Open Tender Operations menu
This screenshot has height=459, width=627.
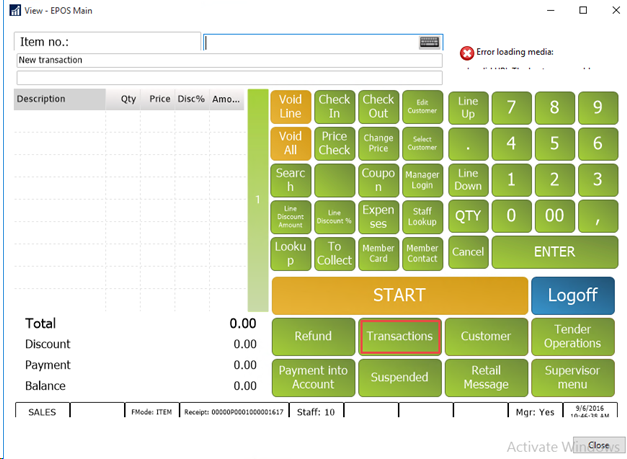[x=572, y=337]
